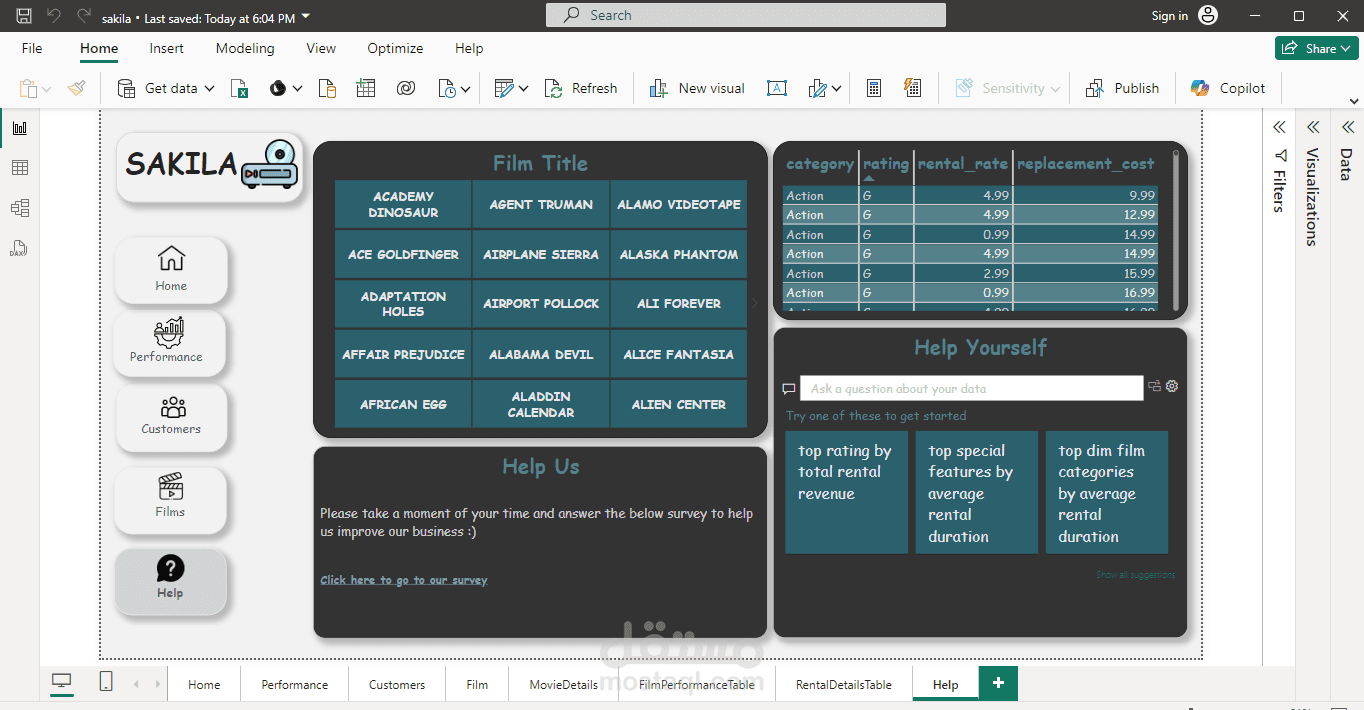Click the Transform data table-pencil icon
The image size is (1364, 710).
coord(504,88)
